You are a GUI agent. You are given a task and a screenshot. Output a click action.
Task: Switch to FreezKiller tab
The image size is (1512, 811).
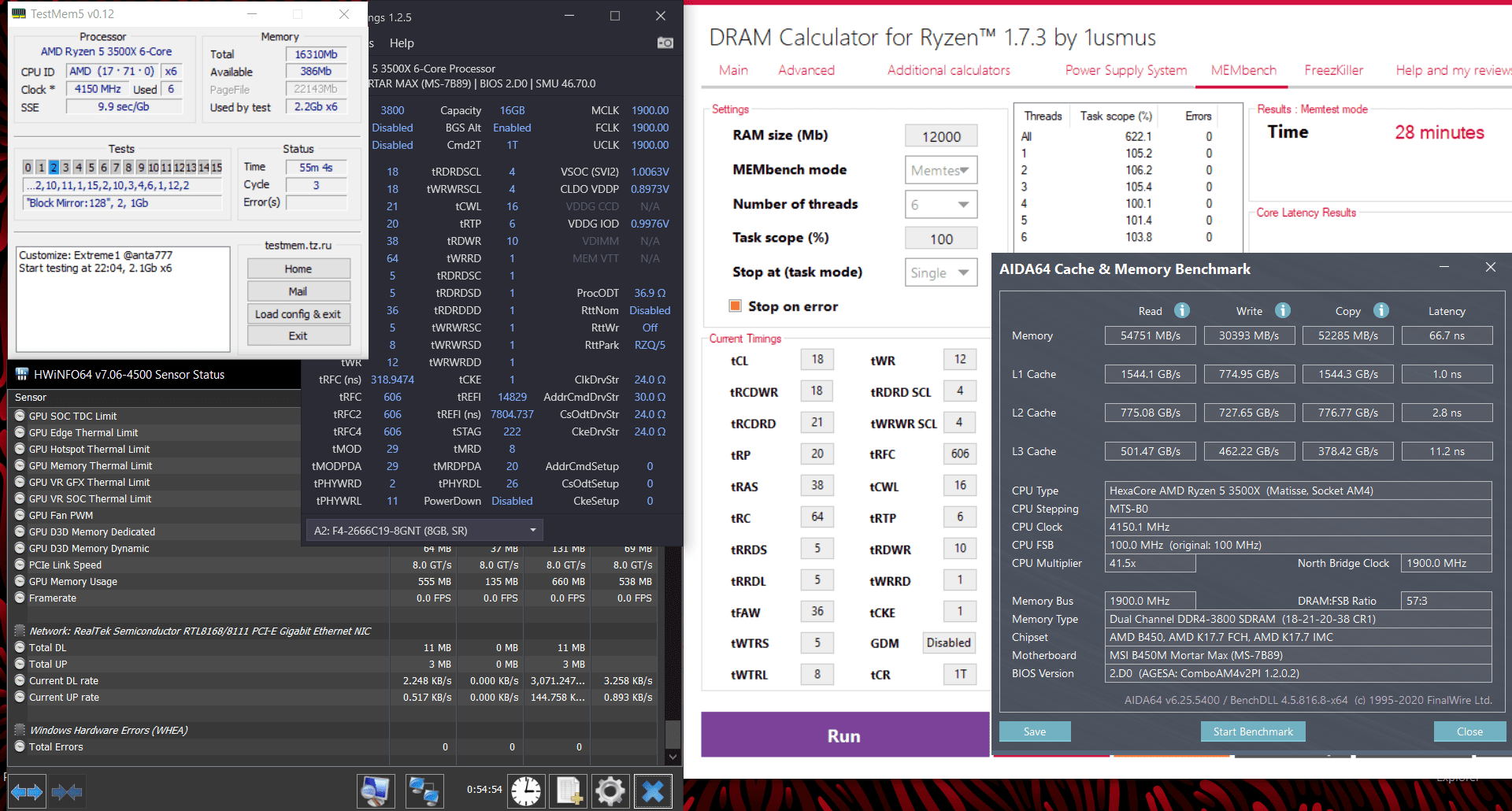click(x=1334, y=70)
